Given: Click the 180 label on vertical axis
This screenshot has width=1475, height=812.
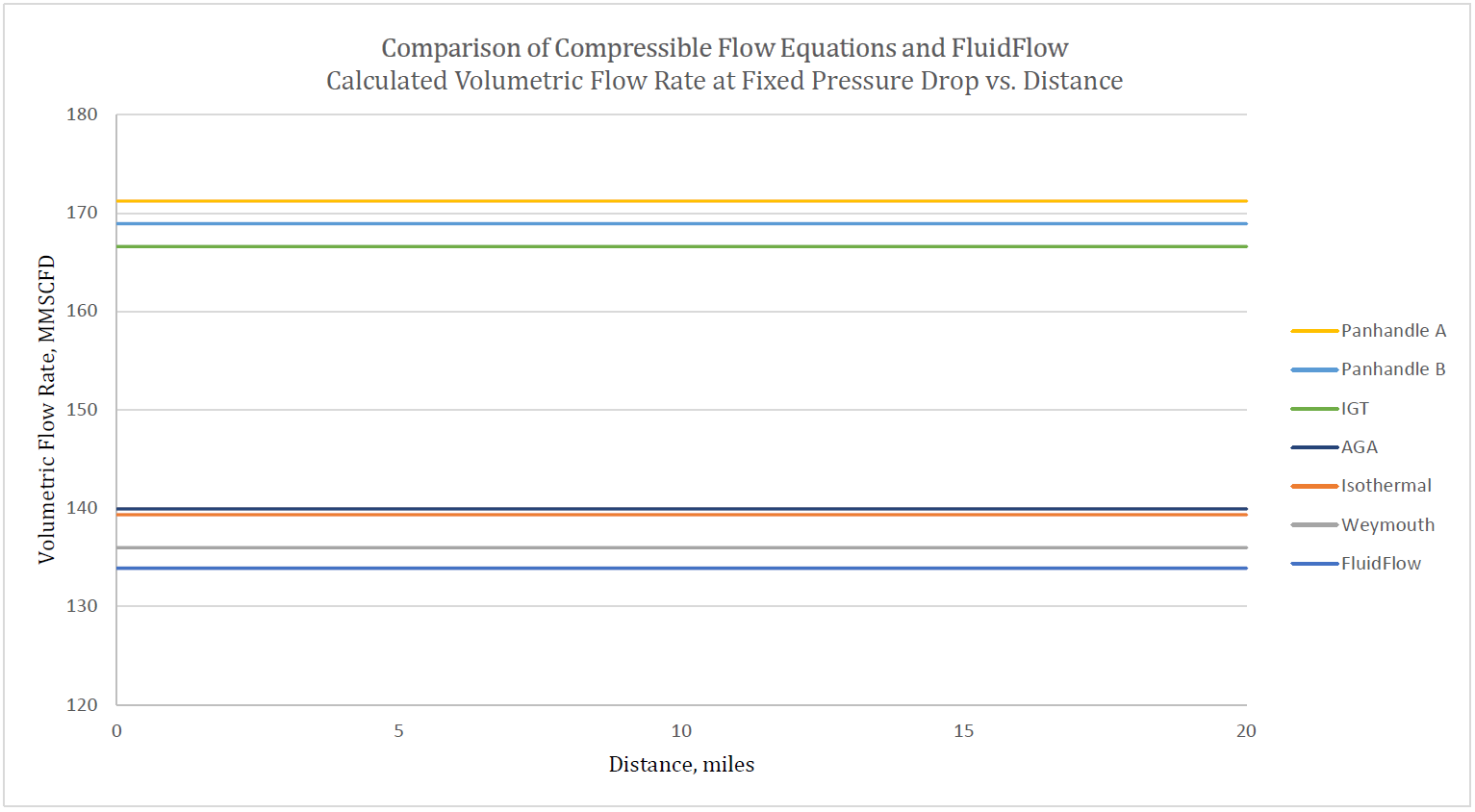Looking at the screenshot, I should click(x=82, y=114).
